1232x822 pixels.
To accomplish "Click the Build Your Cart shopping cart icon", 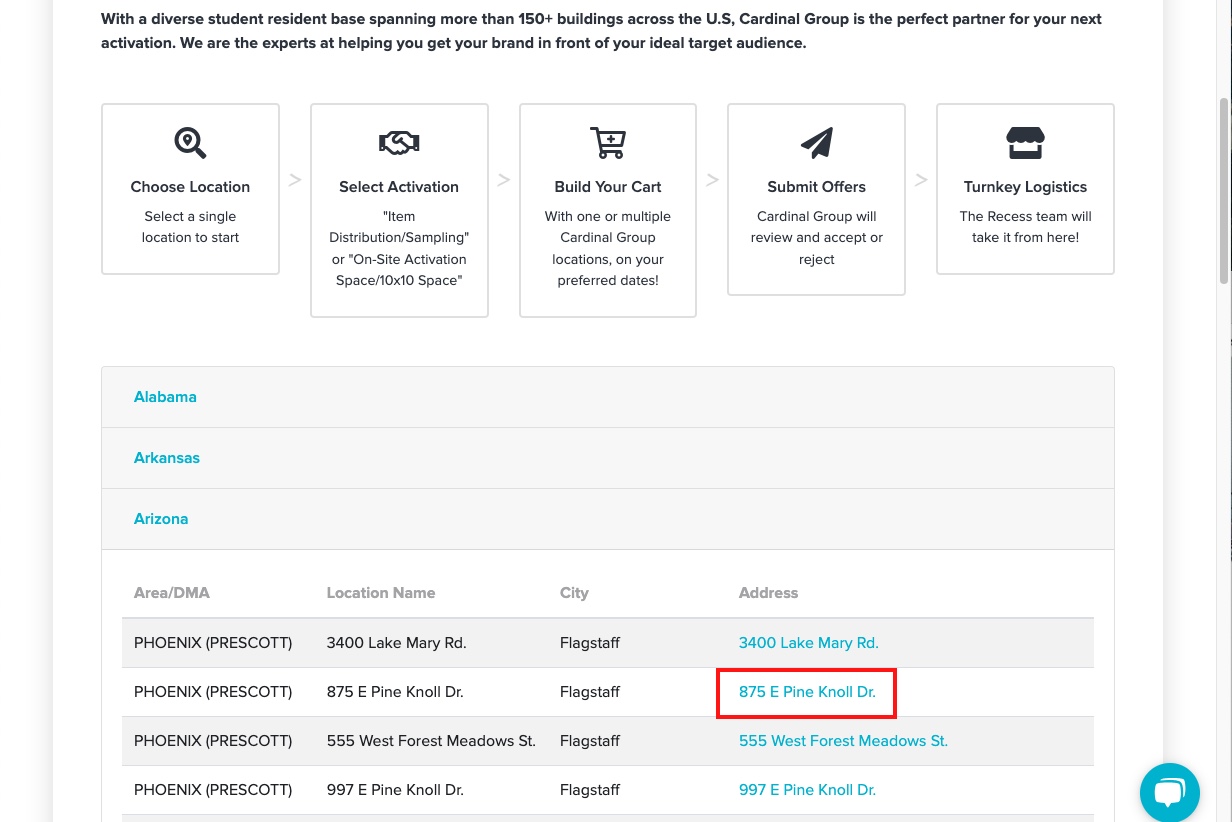I will [x=607, y=143].
